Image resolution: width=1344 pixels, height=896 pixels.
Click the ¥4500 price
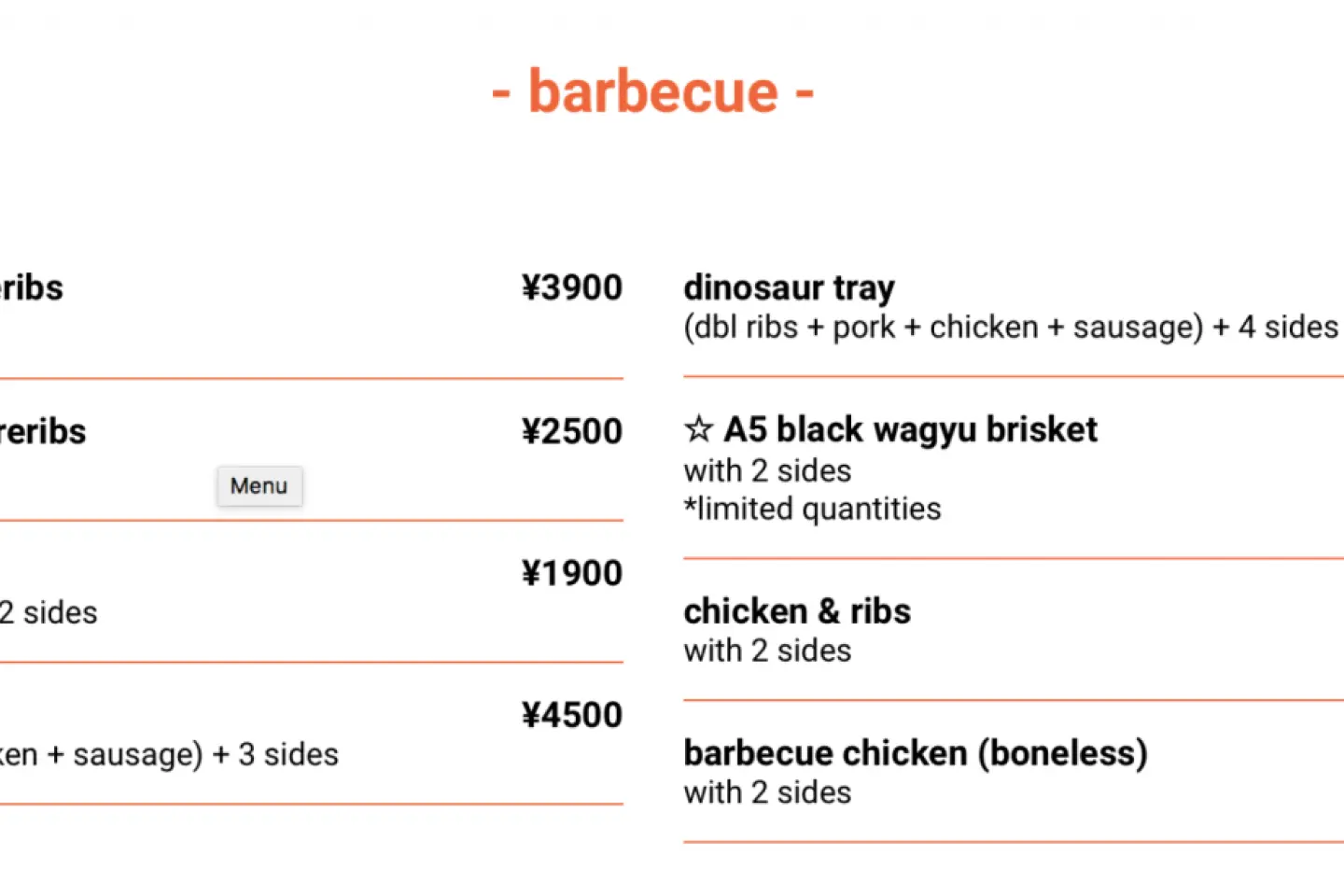click(x=572, y=715)
